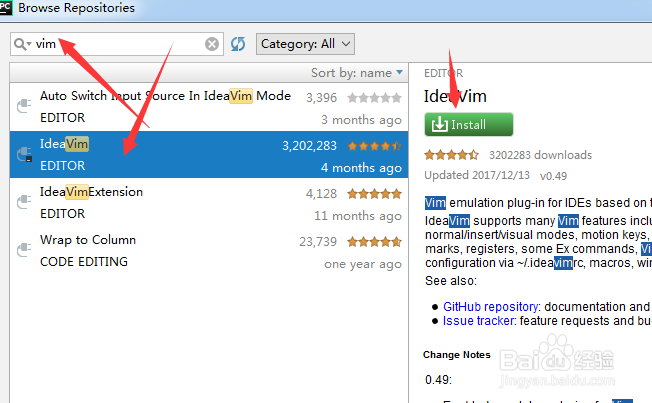The height and width of the screenshot is (403, 652).
Task: Click PyCharm icon in title bar
Action: click(5, 7)
